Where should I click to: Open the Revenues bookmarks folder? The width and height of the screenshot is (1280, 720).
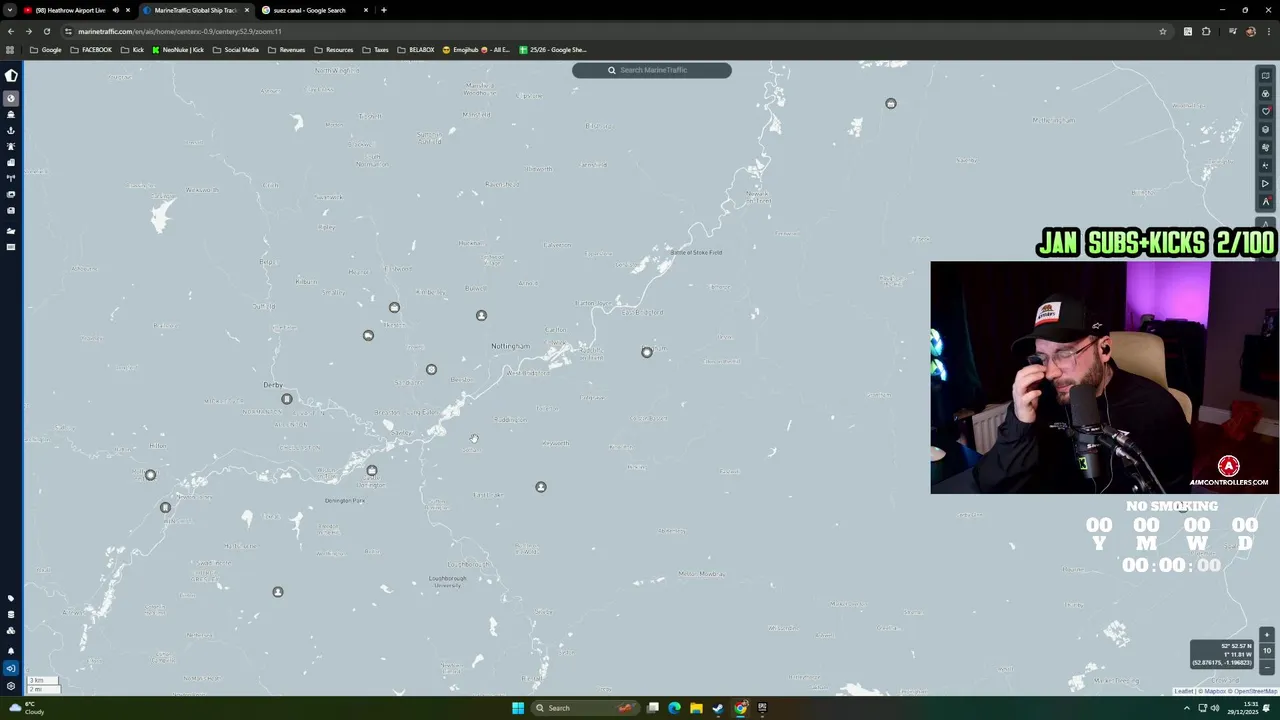(x=287, y=50)
